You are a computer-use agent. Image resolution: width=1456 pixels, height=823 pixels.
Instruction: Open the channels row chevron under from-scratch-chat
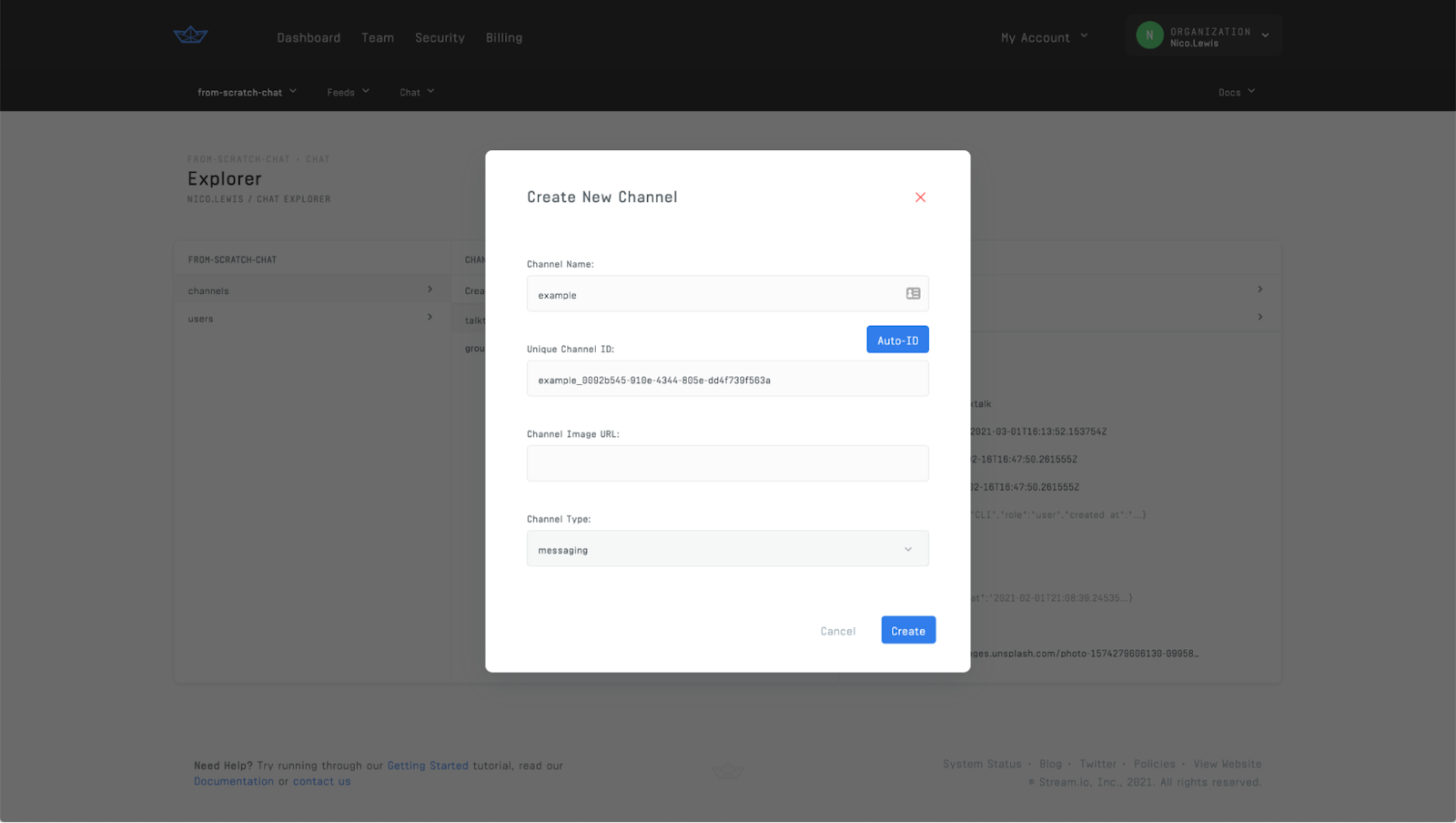429,289
